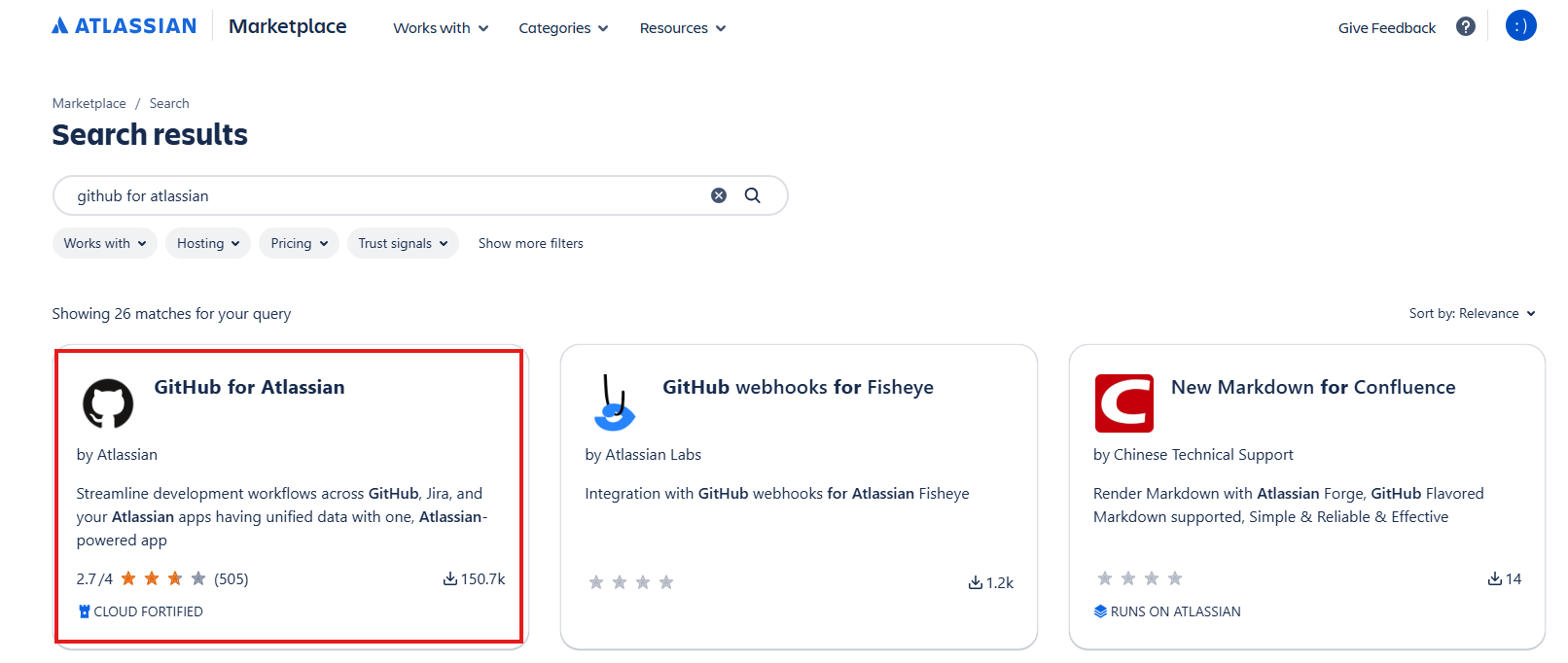The width and height of the screenshot is (1568, 663).
Task: Click 'by Atlassian Labs' vendor text
Action: point(643,454)
